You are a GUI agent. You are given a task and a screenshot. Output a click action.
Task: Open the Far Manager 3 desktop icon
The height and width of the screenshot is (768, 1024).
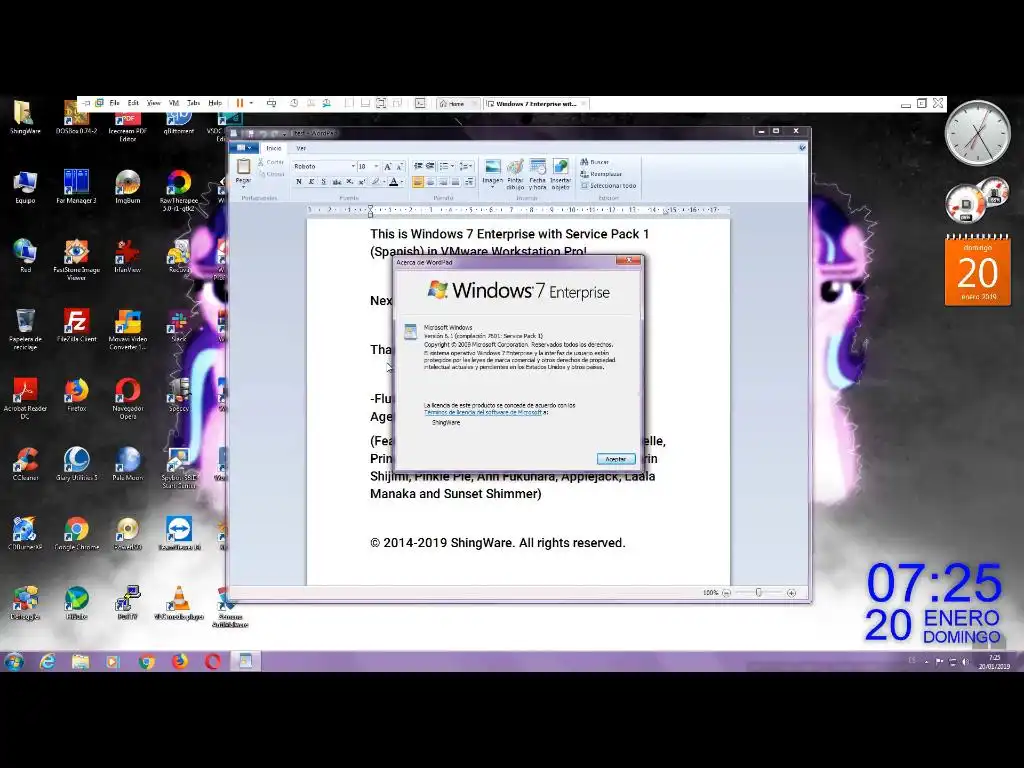click(76, 187)
